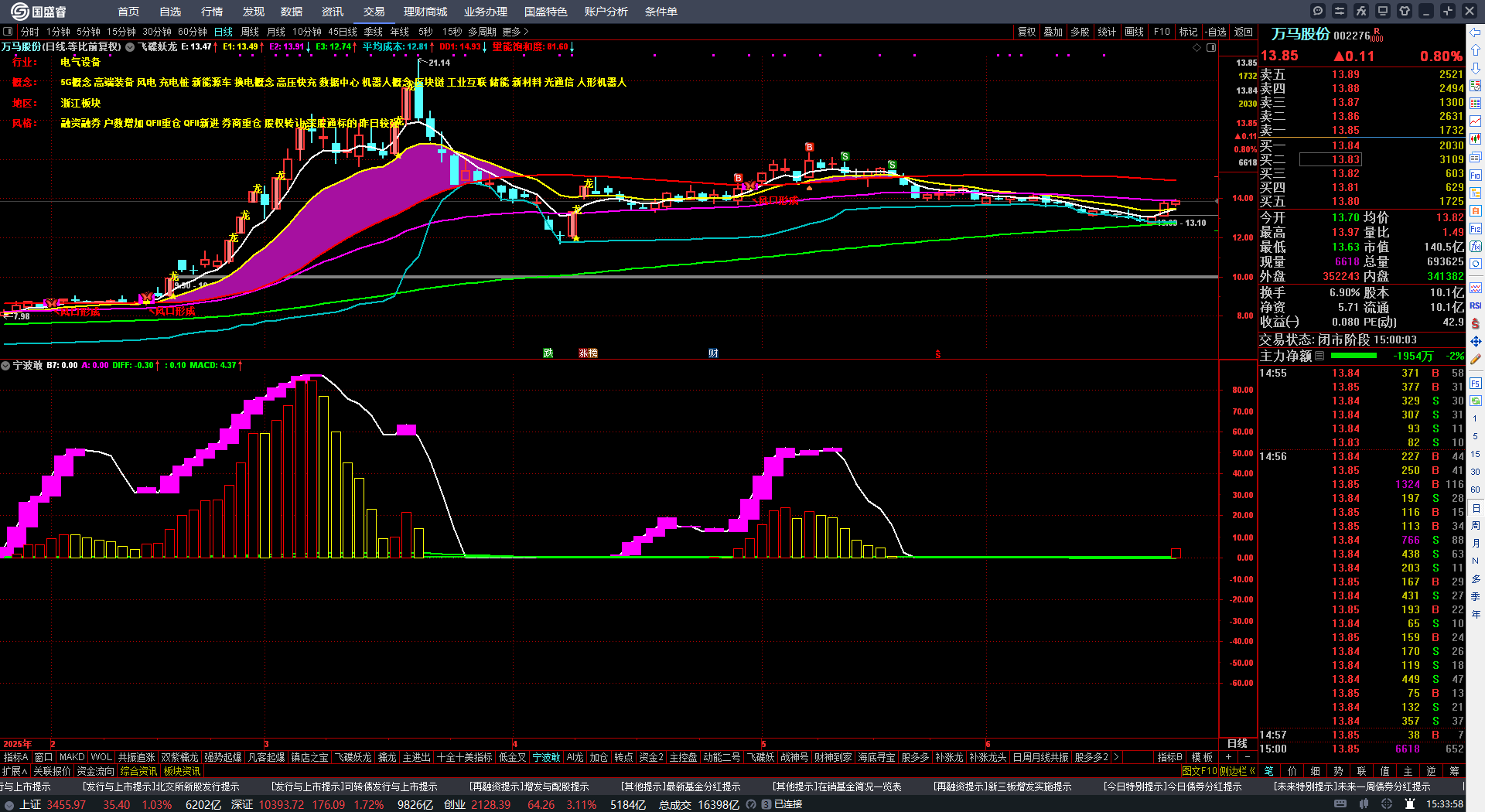Click the red dollar sign sidebar icon
This screenshot has height=812, width=1485.
[x=1476, y=323]
